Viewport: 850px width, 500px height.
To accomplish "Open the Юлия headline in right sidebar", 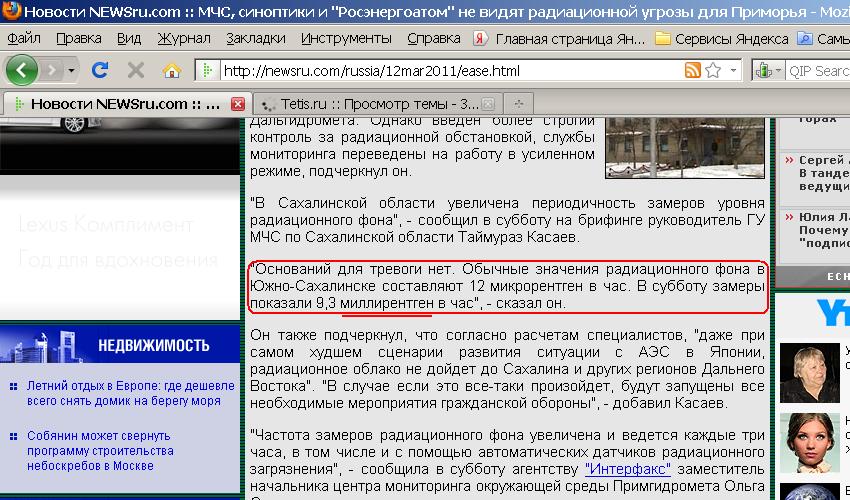I will pos(824,230).
